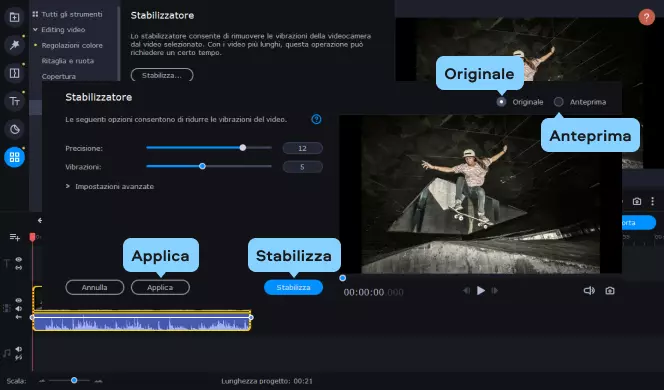Viewport: 664px width, 390px height.
Task: Open the titles Tt tab
Action: pos(14,101)
